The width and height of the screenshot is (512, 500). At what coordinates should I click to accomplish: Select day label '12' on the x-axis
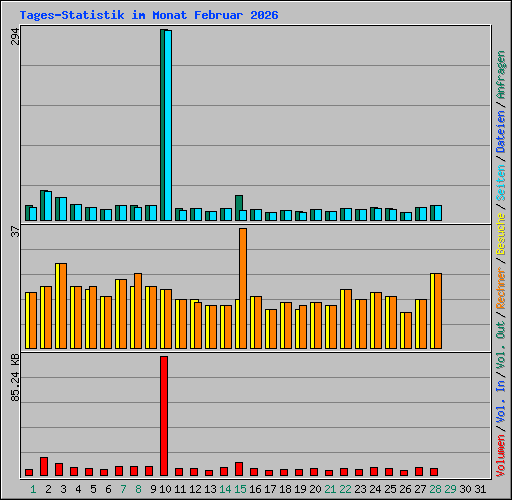tap(195, 489)
